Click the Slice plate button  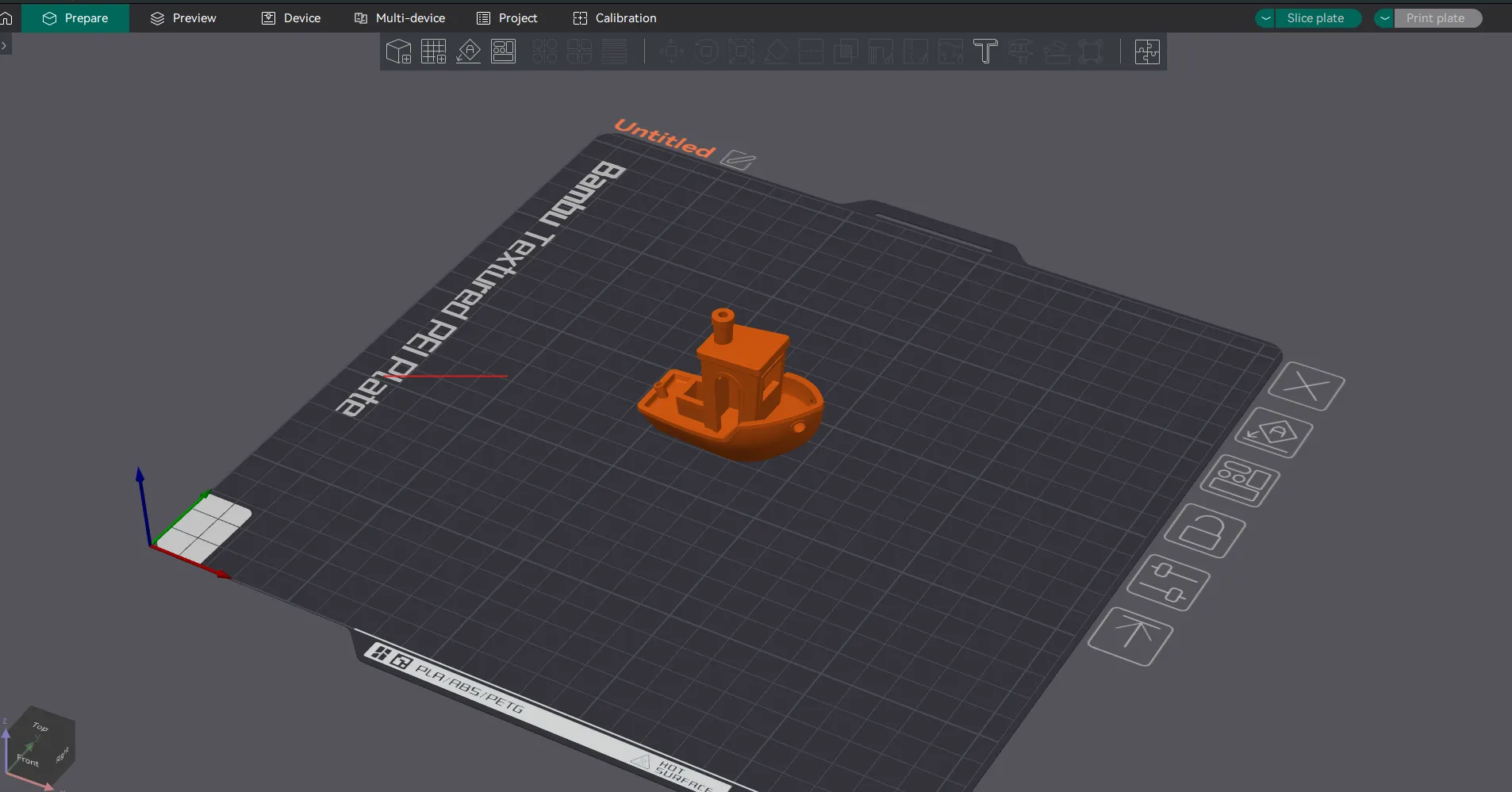click(x=1317, y=18)
